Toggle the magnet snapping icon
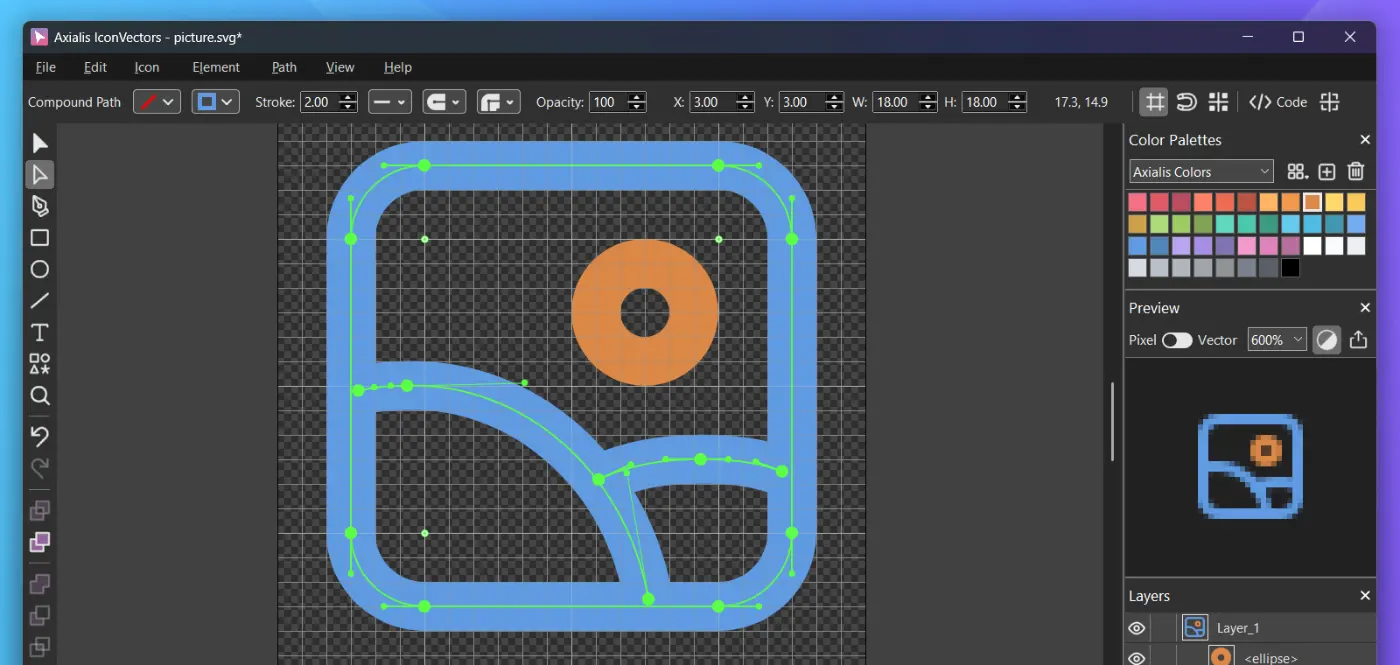The height and width of the screenshot is (665, 1400). (x=1187, y=102)
